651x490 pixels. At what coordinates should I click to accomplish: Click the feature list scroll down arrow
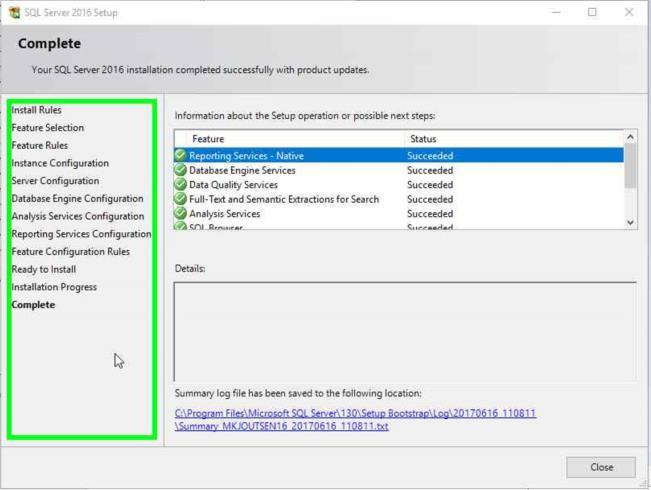(630, 223)
